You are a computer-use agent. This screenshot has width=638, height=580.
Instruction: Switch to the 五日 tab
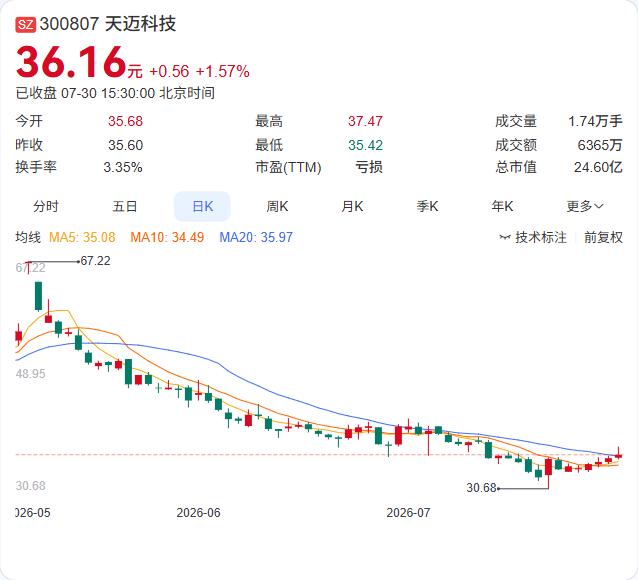125,206
